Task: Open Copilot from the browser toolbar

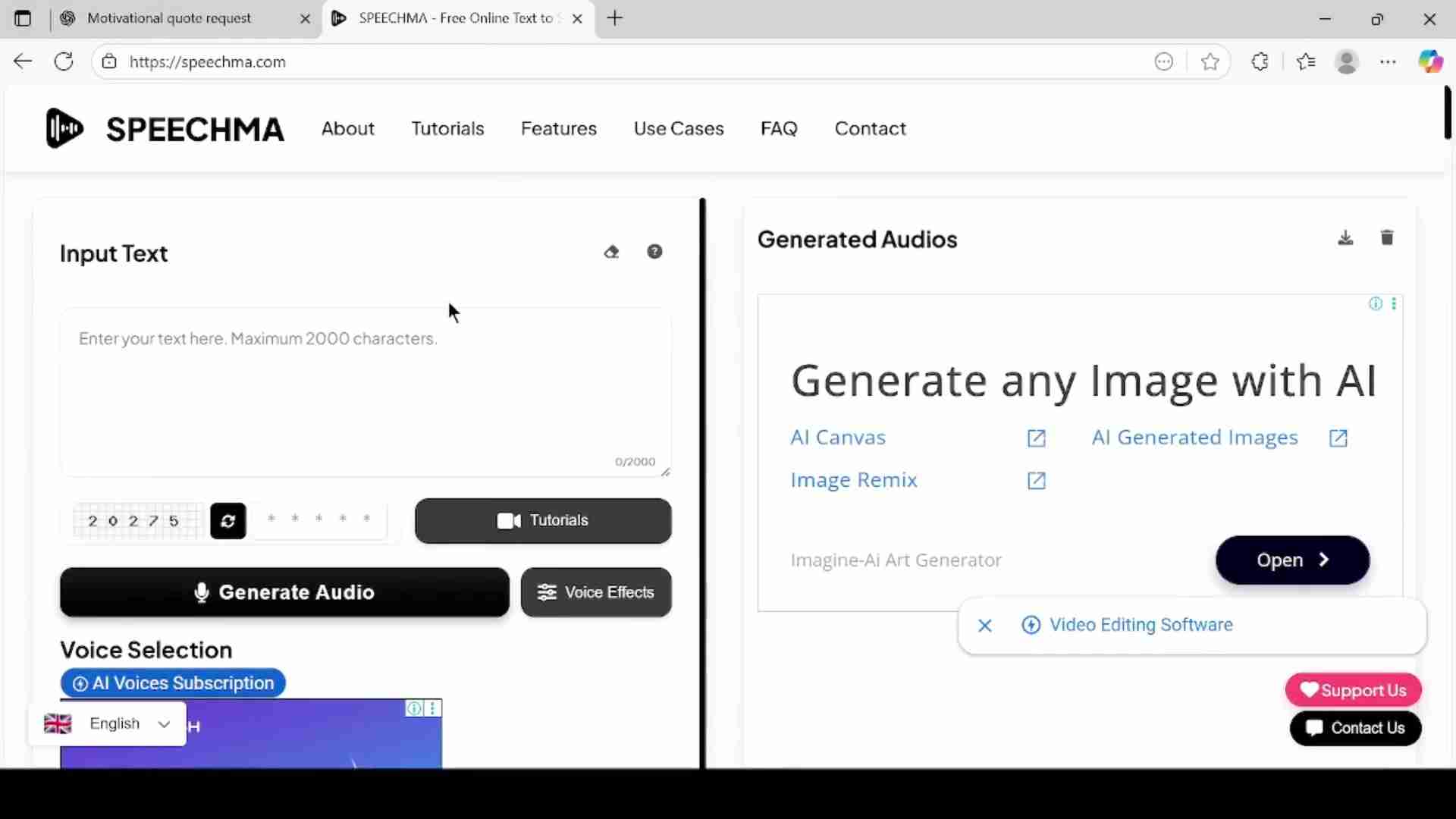Action: pyautogui.click(x=1432, y=61)
